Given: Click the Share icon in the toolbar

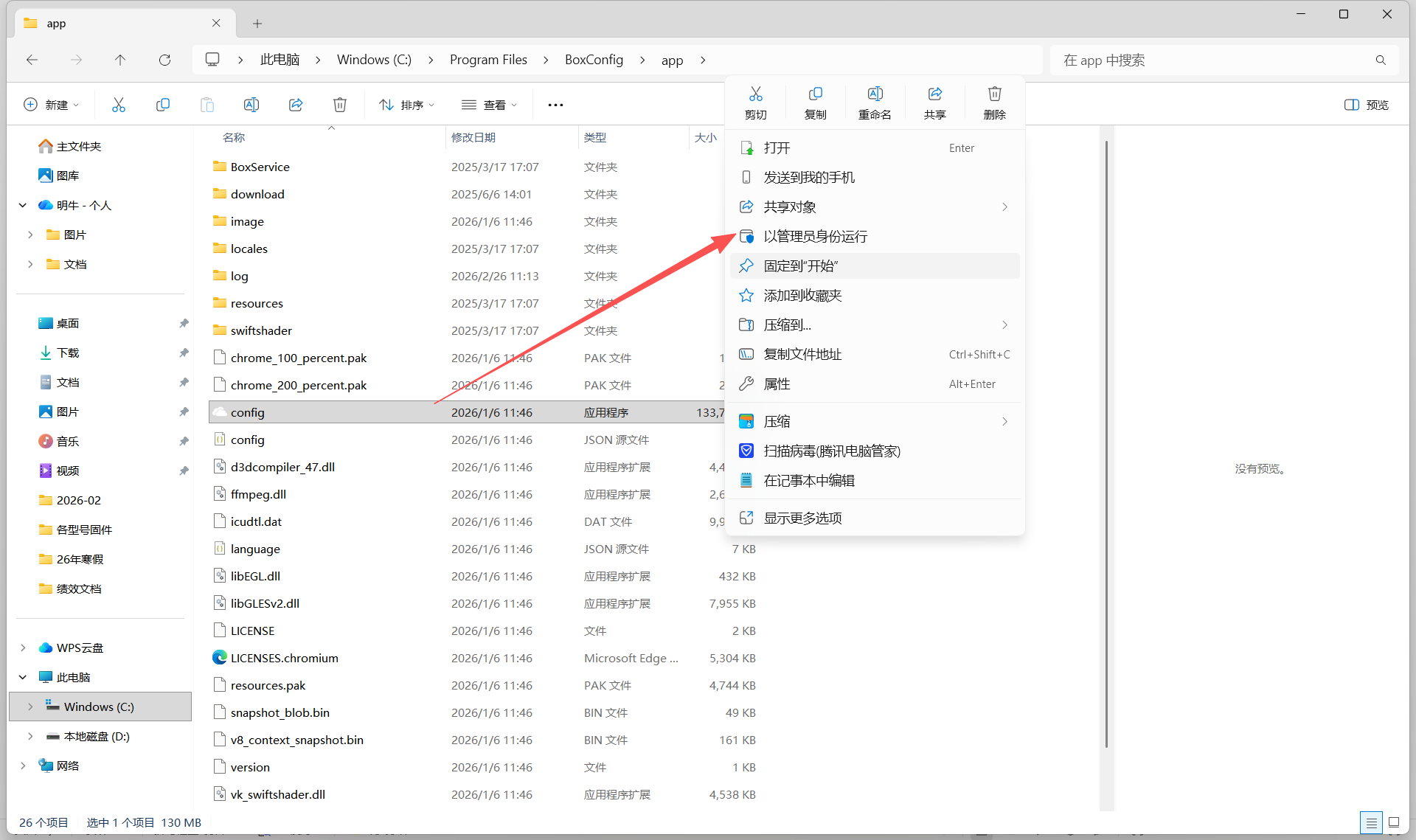Looking at the screenshot, I should (296, 105).
